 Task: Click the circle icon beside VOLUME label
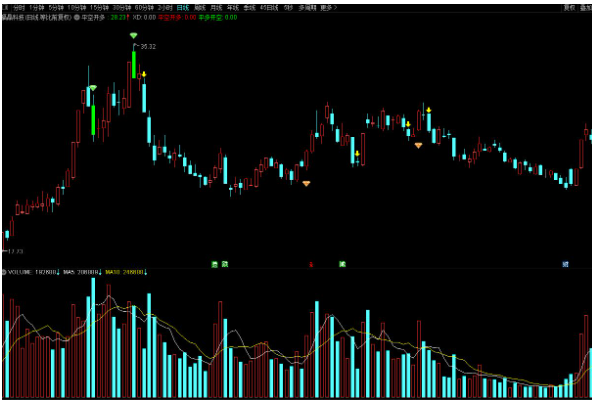point(4,272)
